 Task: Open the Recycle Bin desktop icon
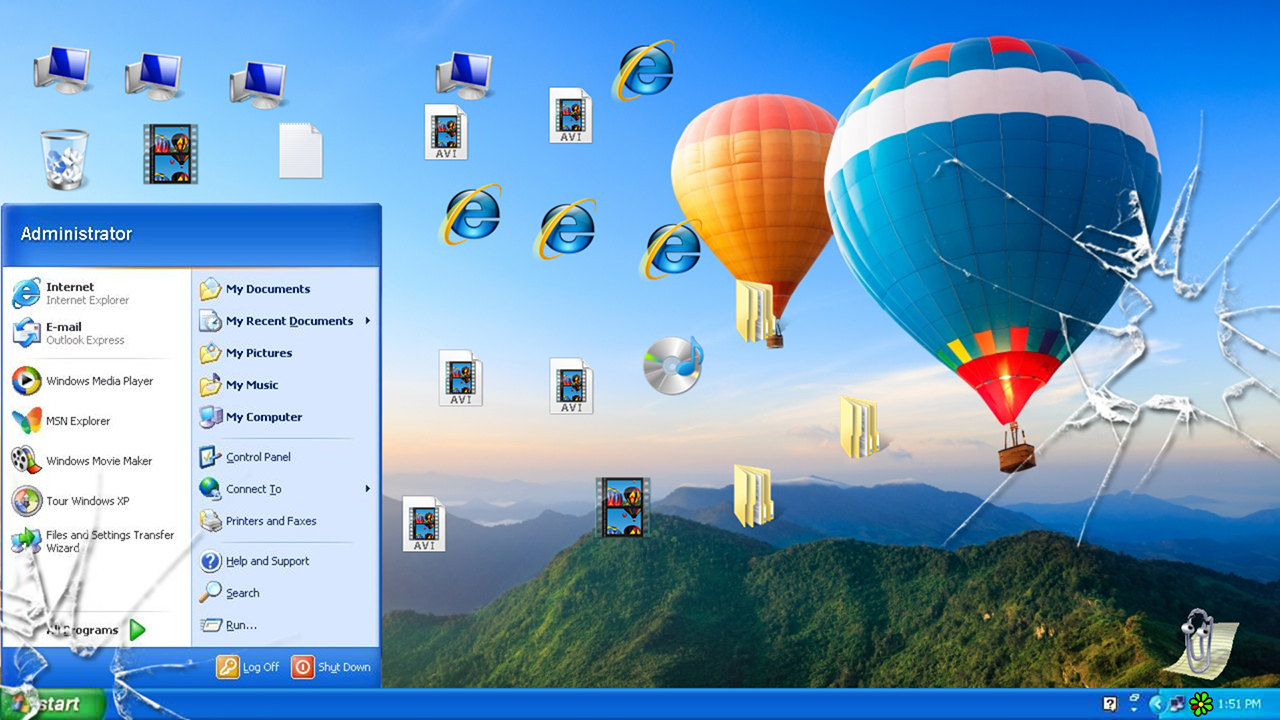[65, 159]
